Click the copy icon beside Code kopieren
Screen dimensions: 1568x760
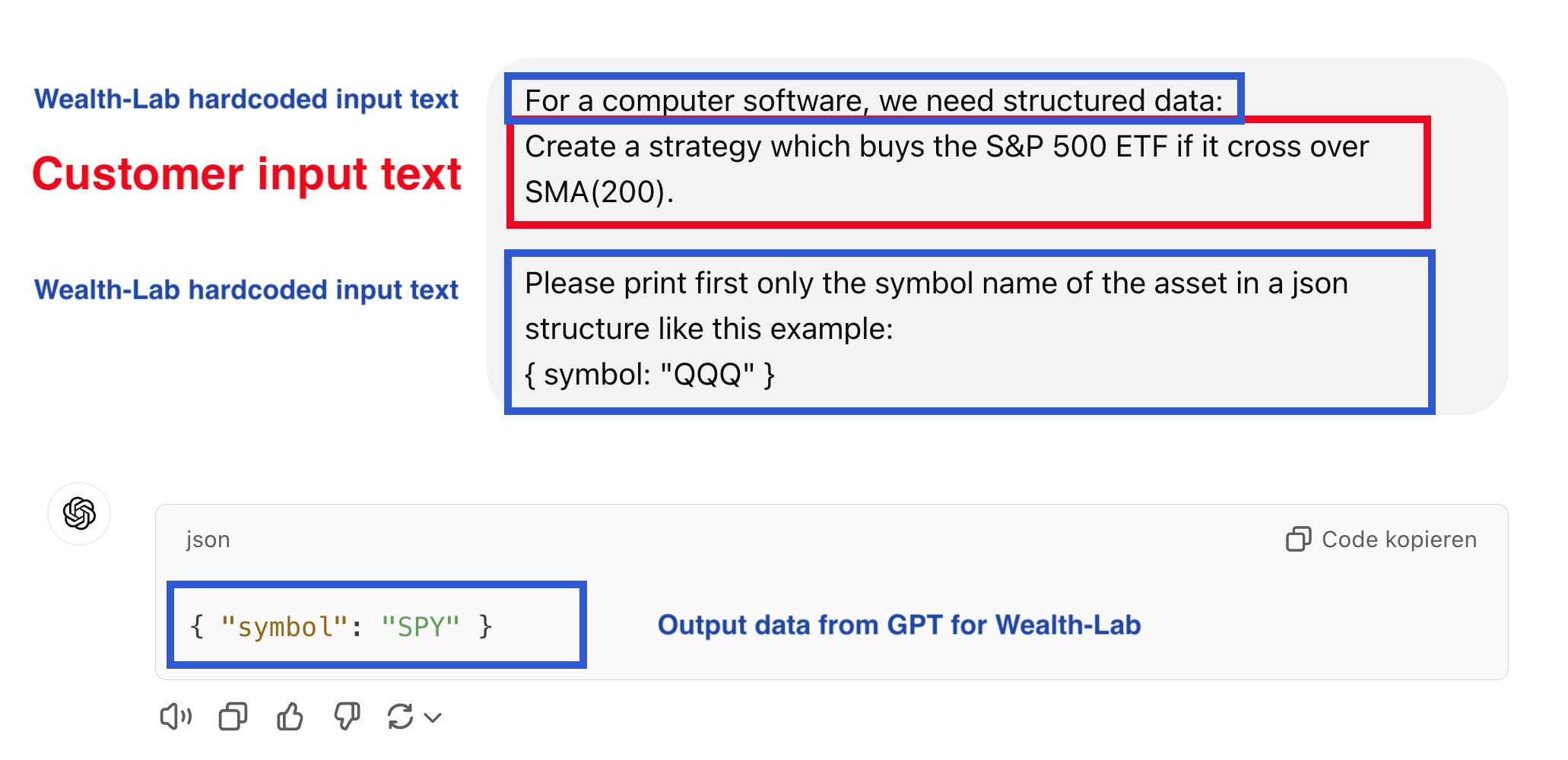coord(1298,539)
